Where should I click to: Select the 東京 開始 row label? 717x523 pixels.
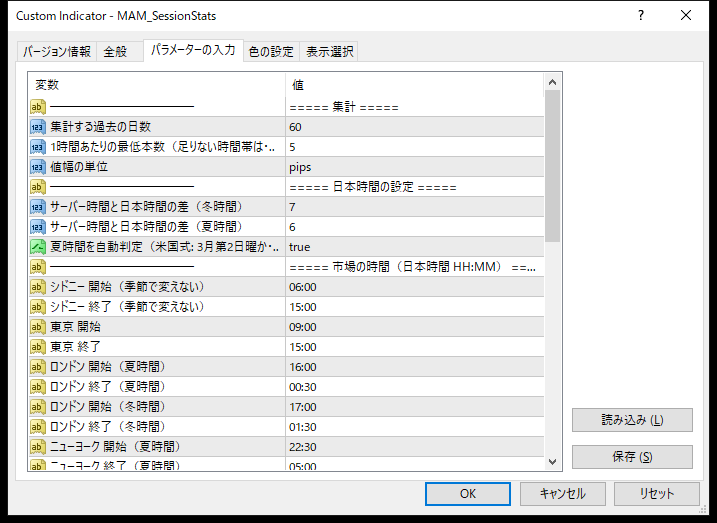click(x=75, y=327)
